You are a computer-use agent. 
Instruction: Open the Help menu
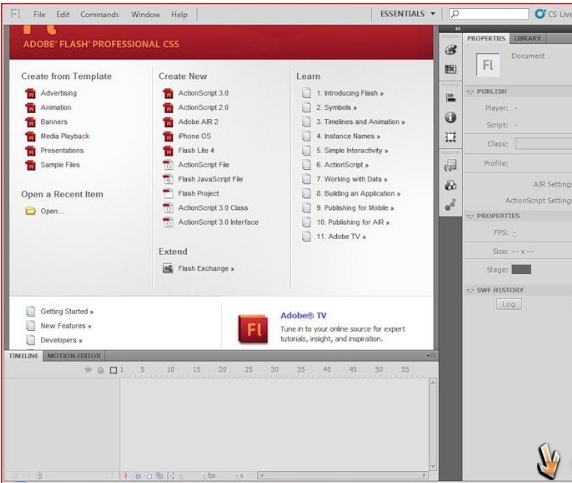(179, 14)
